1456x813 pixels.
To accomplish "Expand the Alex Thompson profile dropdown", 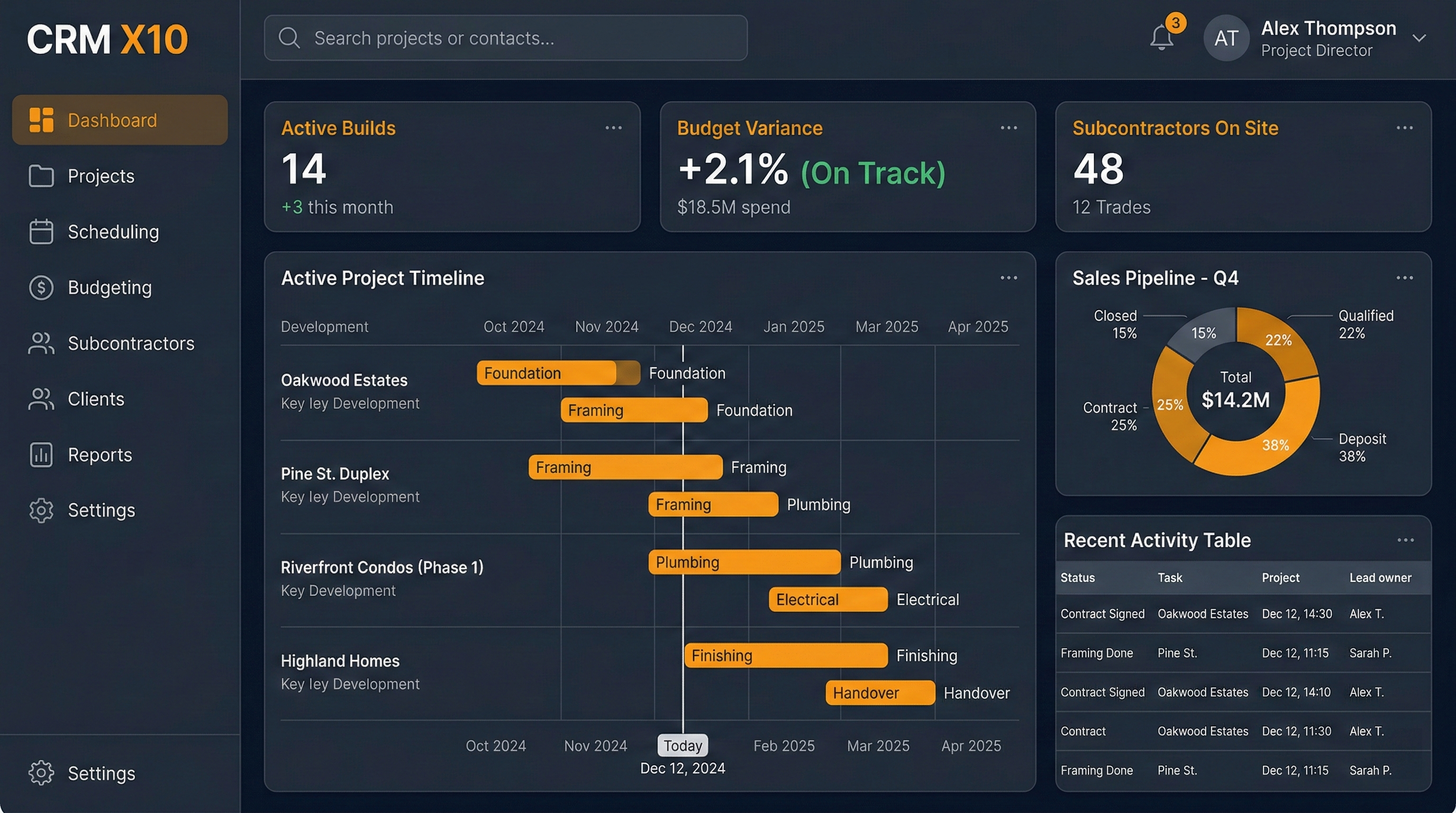I will [x=1421, y=38].
